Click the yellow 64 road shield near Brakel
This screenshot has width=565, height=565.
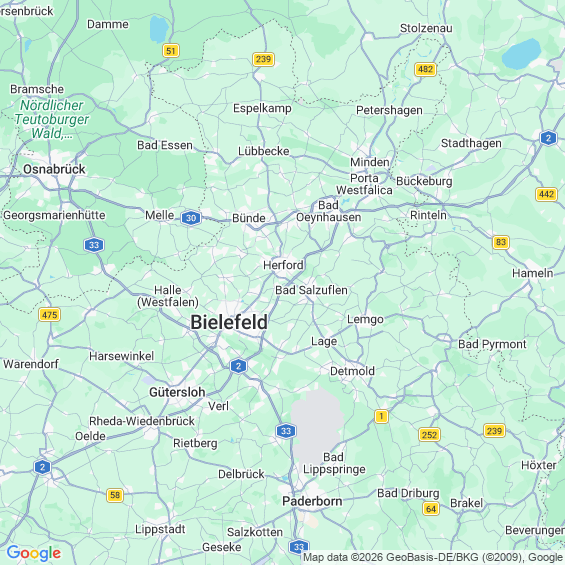[431, 509]
